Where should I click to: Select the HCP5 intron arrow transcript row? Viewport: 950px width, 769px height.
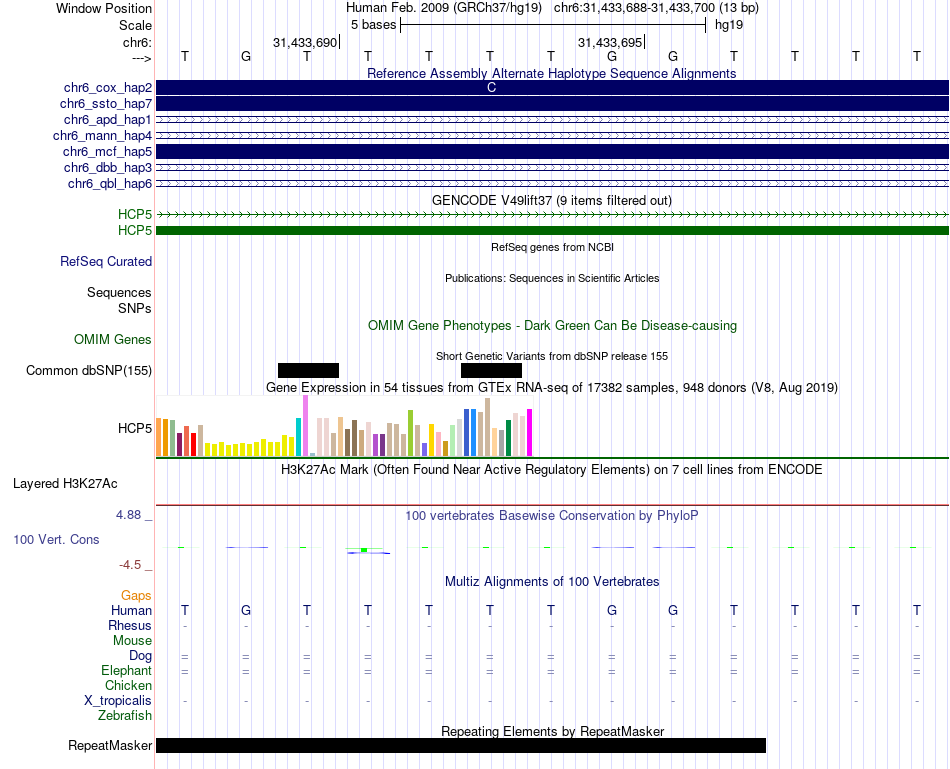(x=552, y=215)
